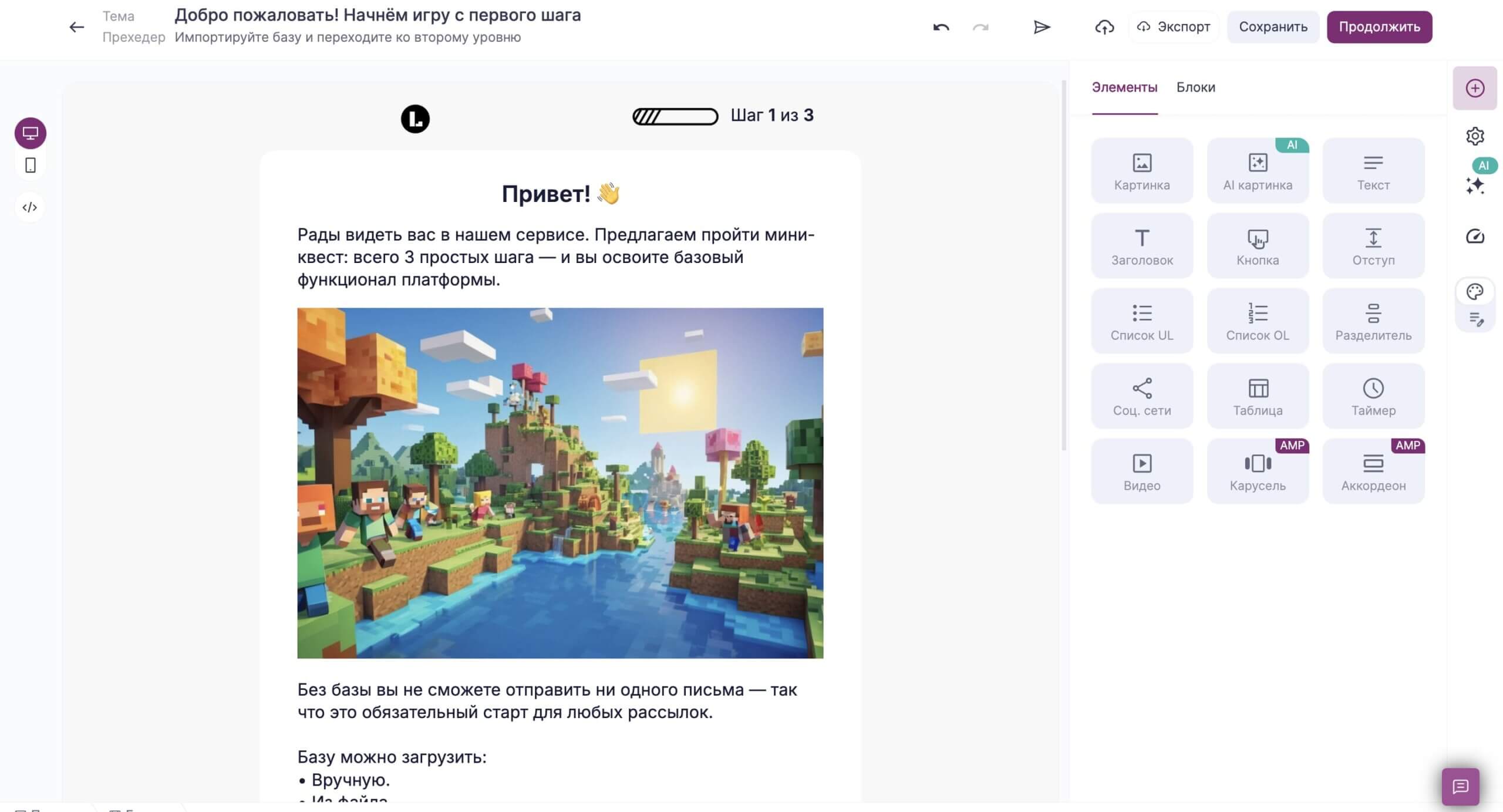
Task: Add a Текст element
Action: 1373,171
